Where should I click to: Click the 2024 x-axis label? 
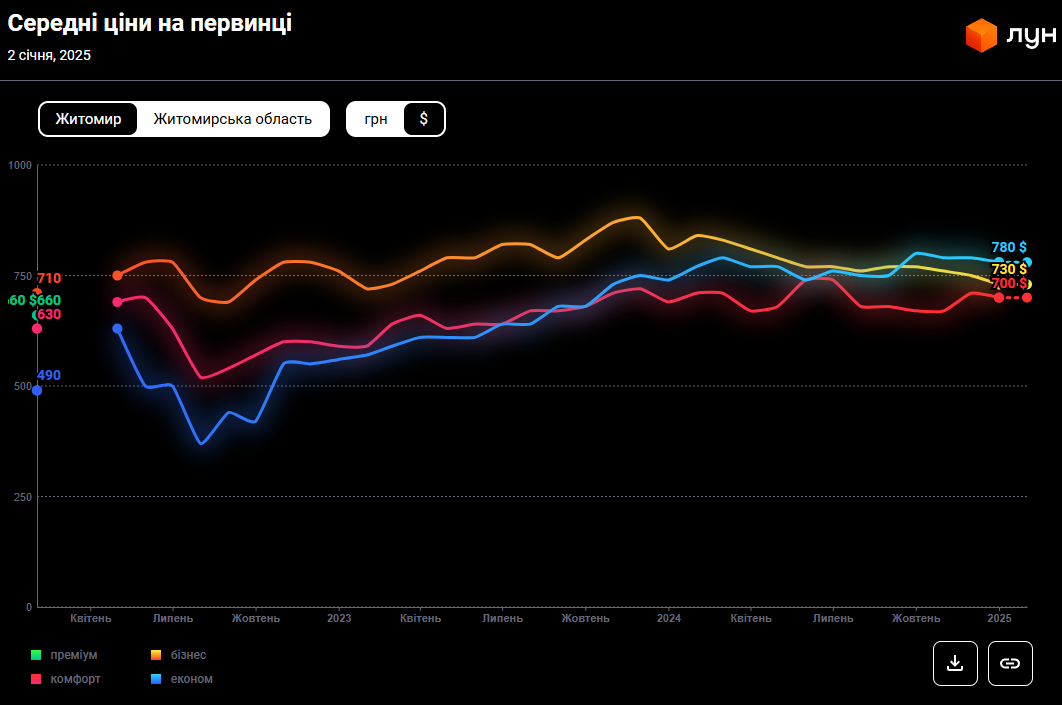click(669, 618)
